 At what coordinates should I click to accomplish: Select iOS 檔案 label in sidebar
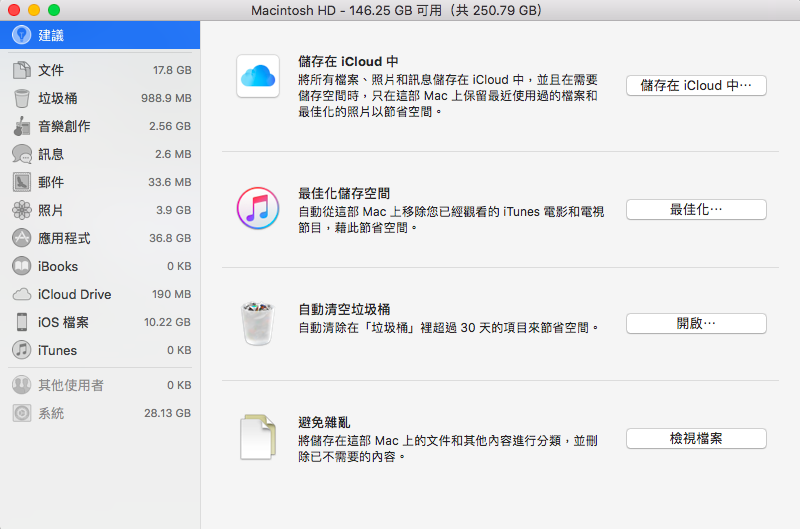63,322
